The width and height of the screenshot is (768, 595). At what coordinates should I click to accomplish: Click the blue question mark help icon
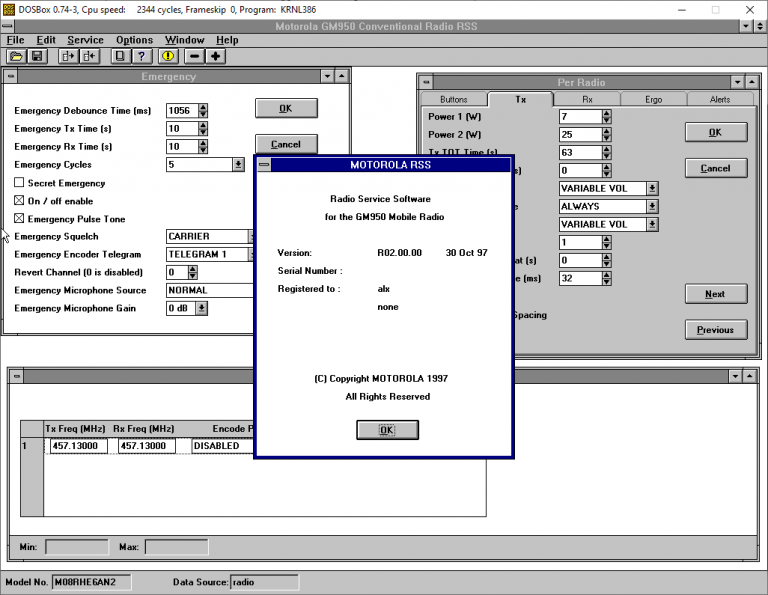point(142,56)
